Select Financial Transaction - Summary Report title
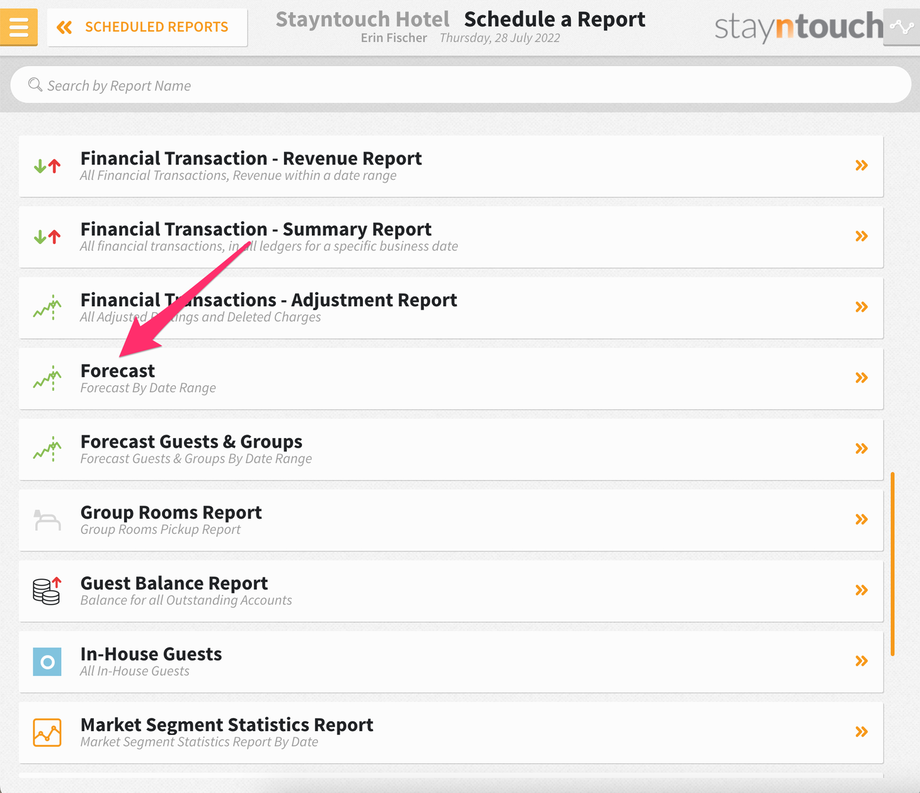 [x=256, y=229]
